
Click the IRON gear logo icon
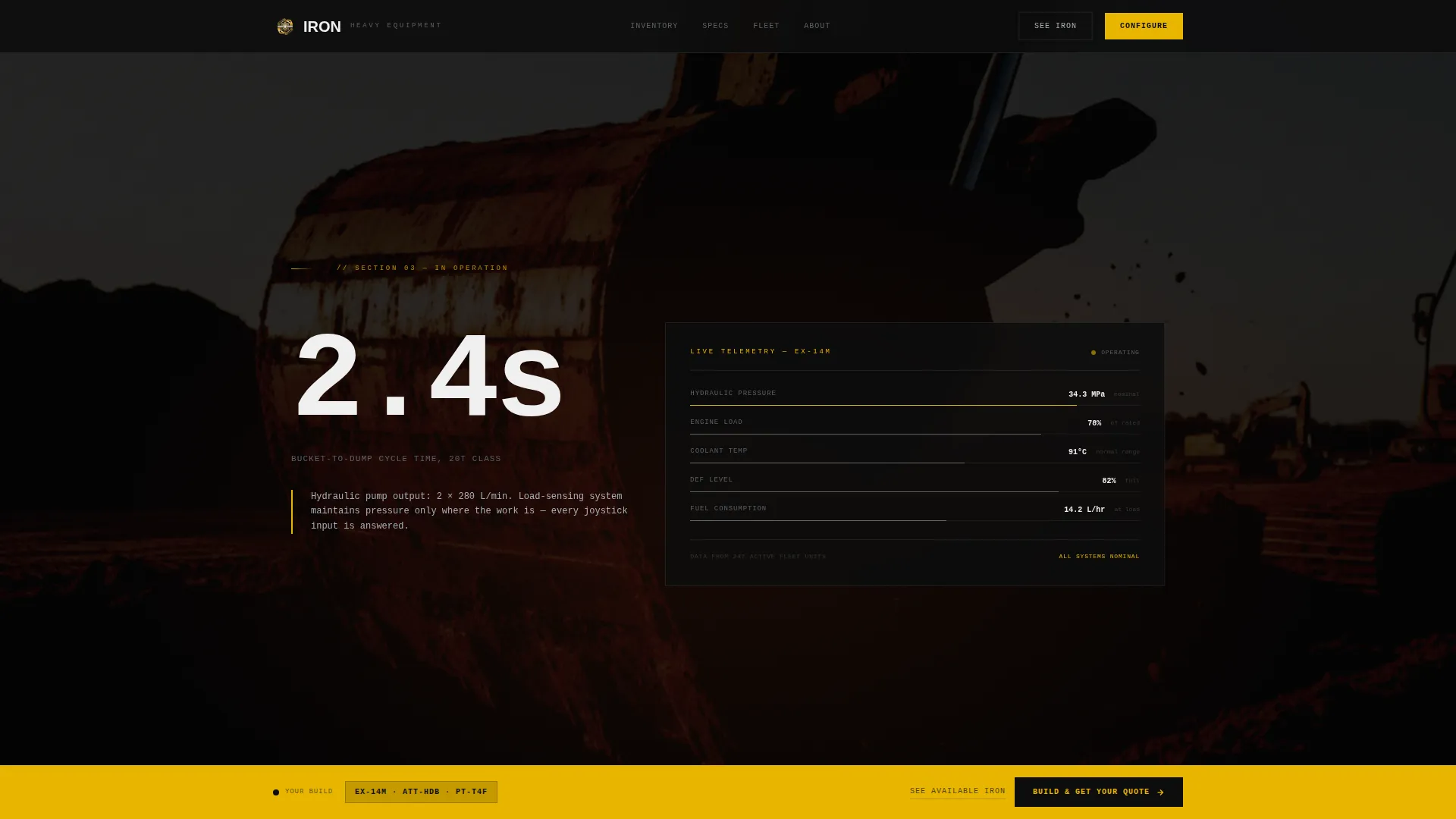285,27
